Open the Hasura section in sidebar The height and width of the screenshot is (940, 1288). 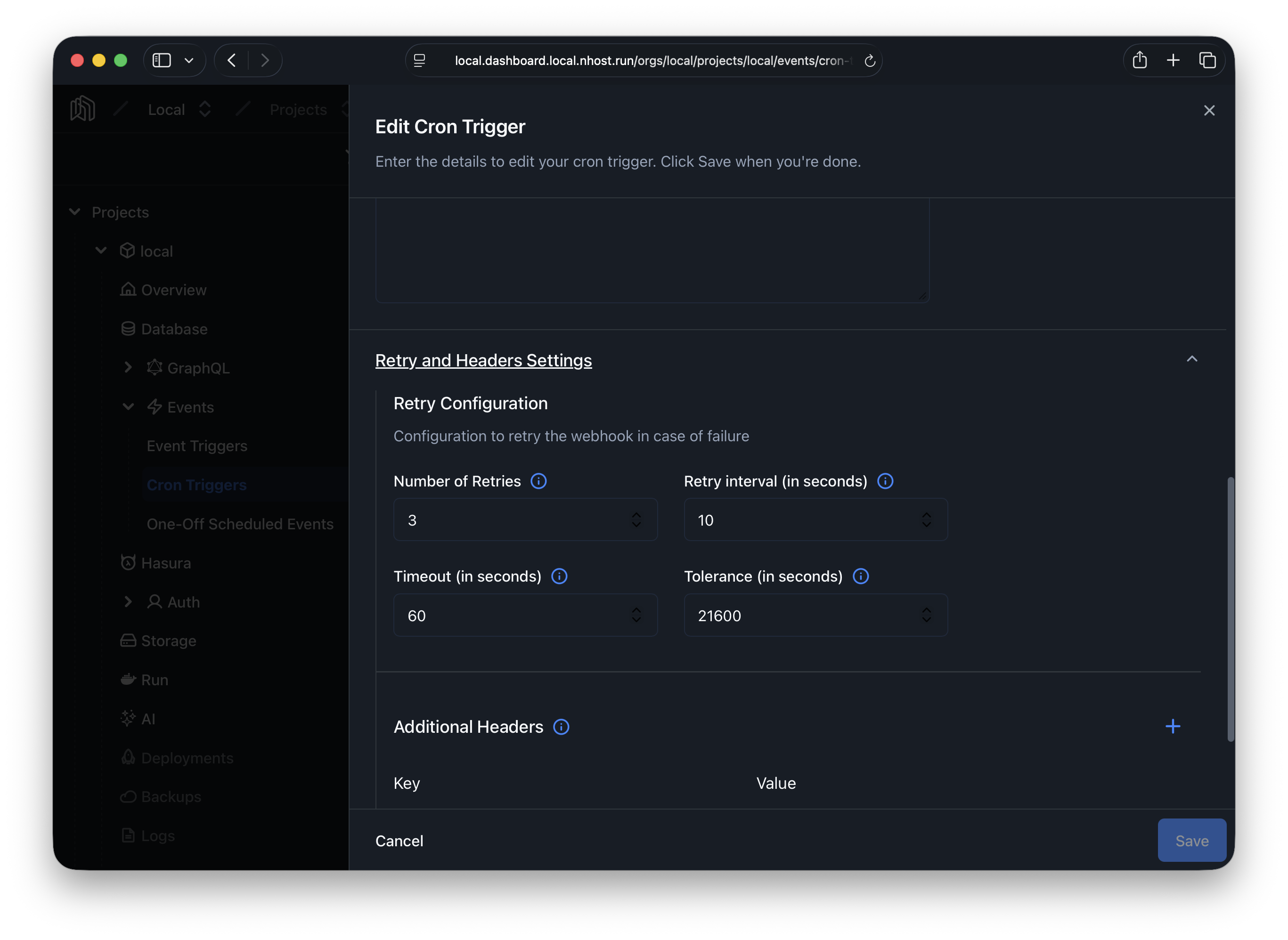coord(166,563)
